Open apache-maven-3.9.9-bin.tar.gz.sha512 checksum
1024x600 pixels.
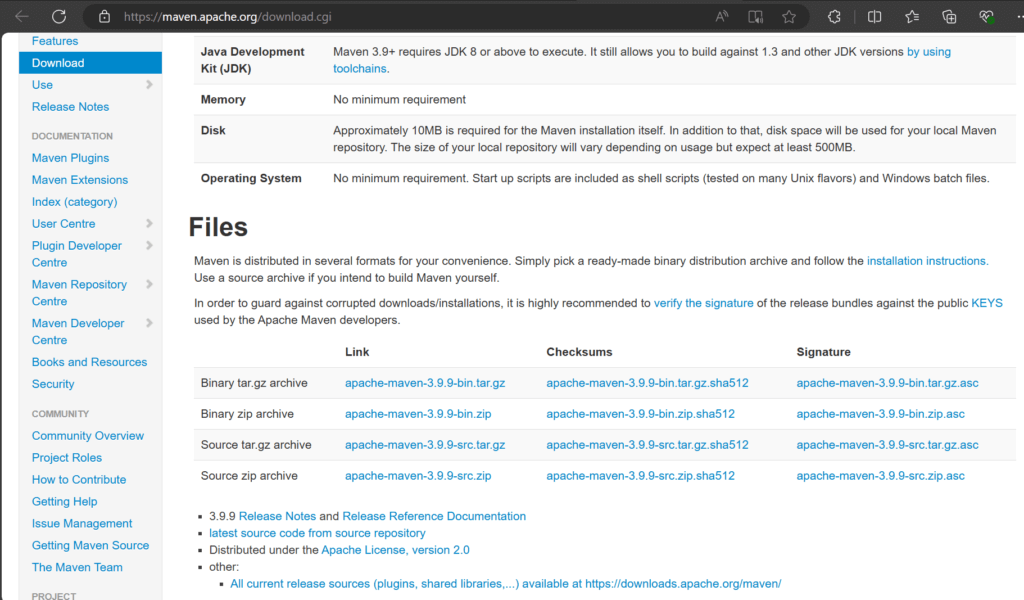(647, 383)
